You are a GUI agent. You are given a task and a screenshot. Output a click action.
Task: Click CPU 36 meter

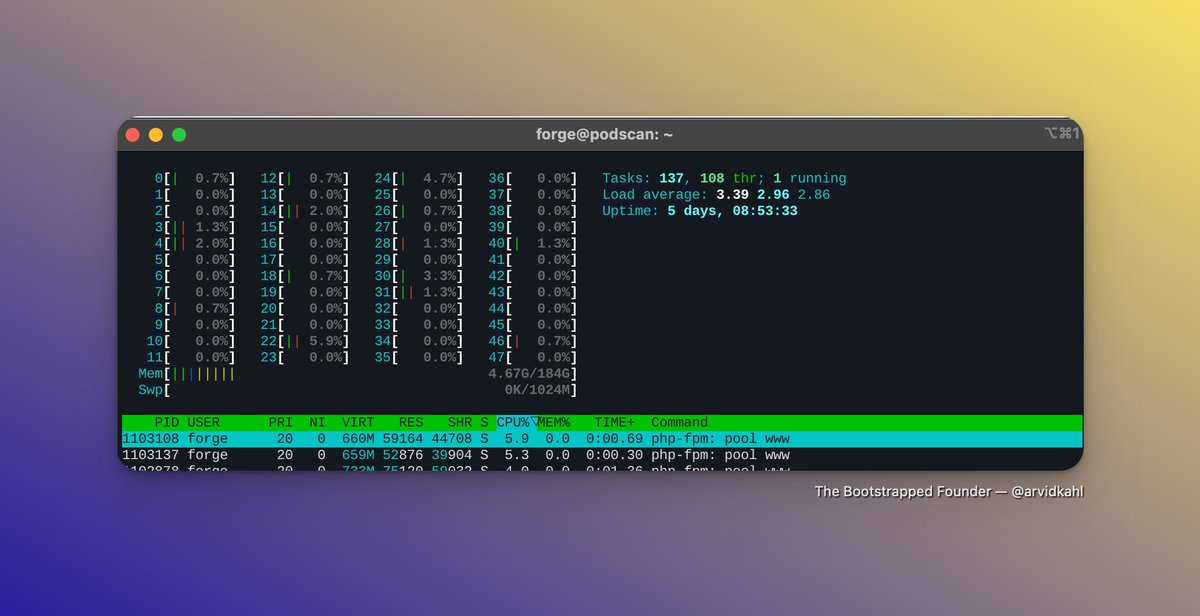tap(532, 178)
